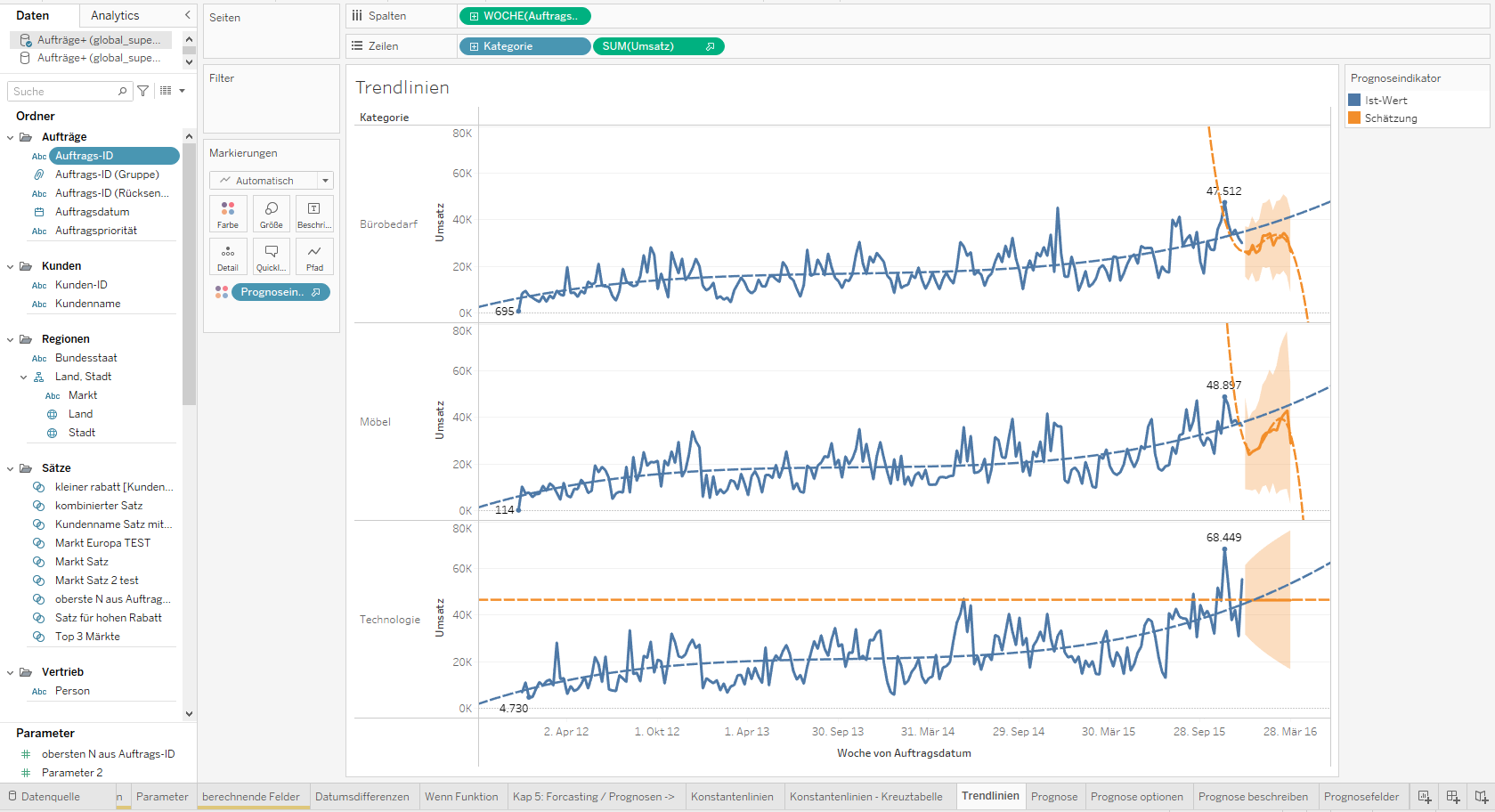
Task: Click the Detail mark shelf icon
Action: coord(228,256)
